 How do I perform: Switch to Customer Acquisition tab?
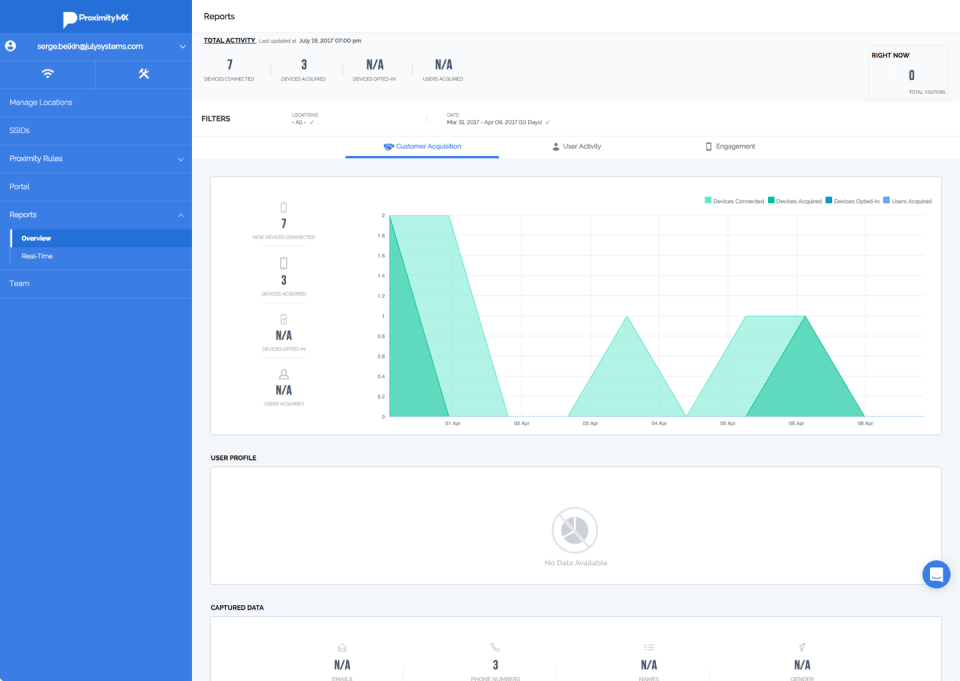click(422, 147)
